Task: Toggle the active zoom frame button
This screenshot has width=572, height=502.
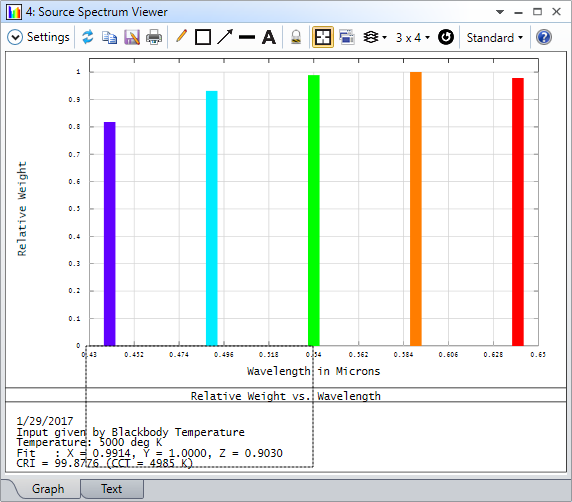Action: (x=323, y=37)
